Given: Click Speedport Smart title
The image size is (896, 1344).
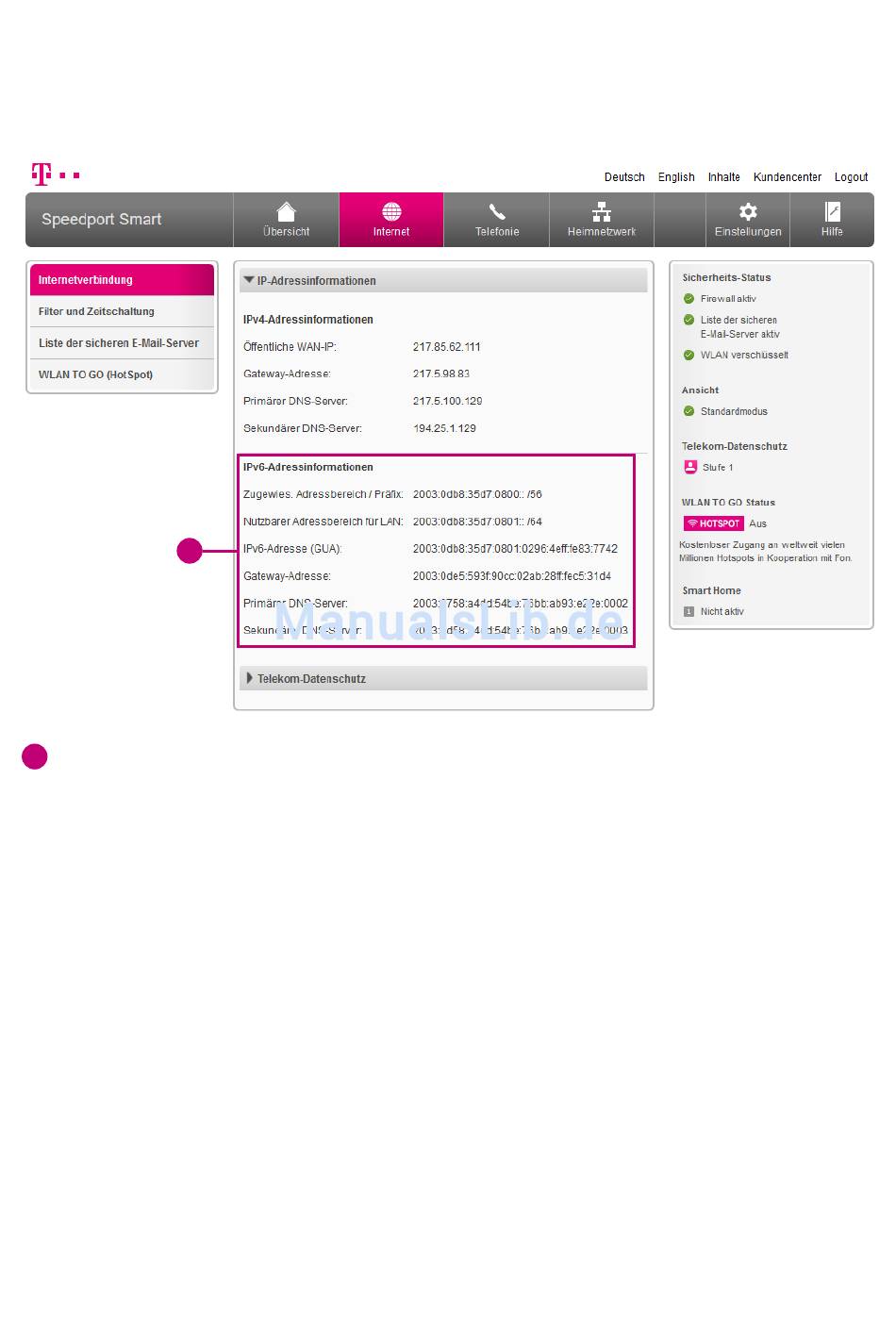Looking at the screenshot, I should [102, 219].
